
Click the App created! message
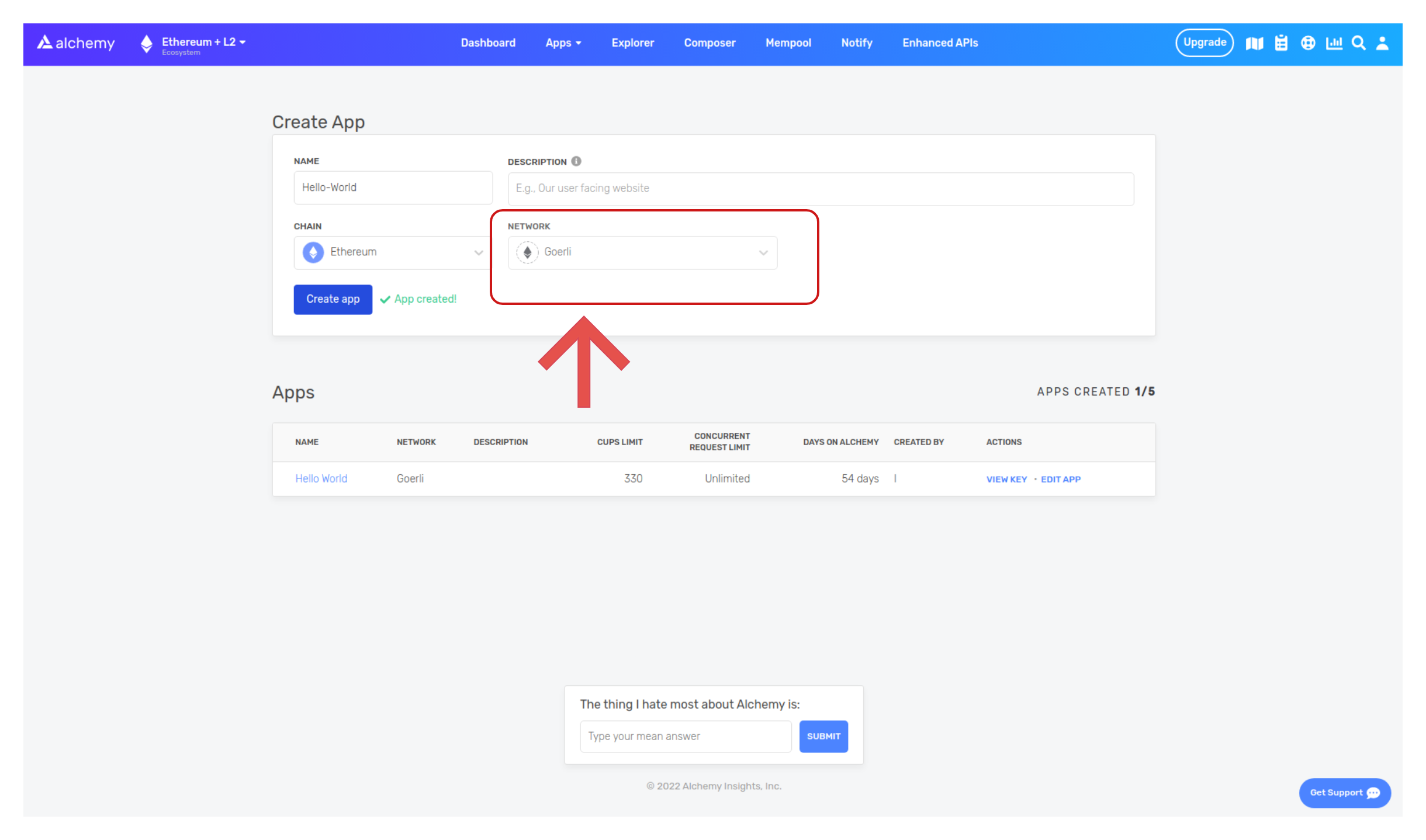[x=418, y=299]
